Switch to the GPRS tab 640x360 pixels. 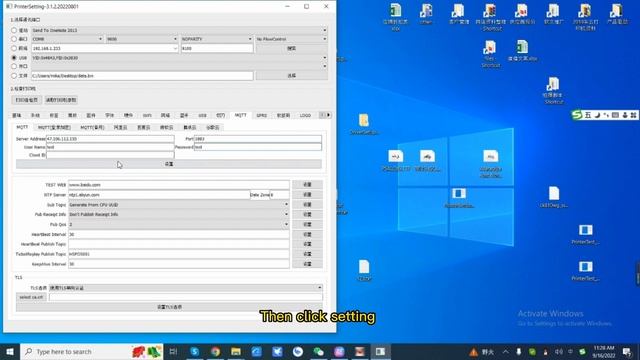coord(262,116)
